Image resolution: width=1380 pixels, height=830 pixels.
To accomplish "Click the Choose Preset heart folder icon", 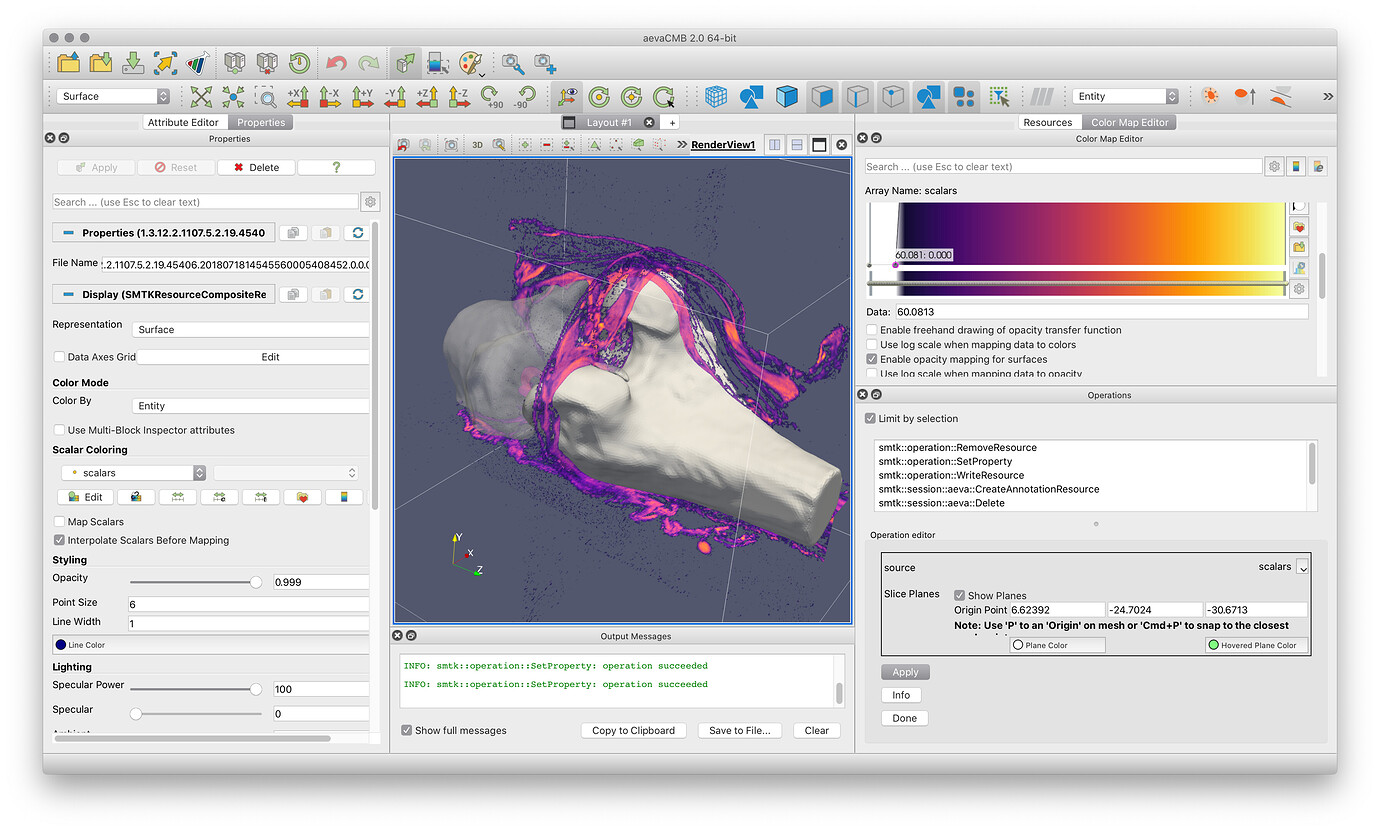I will pos(302,497).
